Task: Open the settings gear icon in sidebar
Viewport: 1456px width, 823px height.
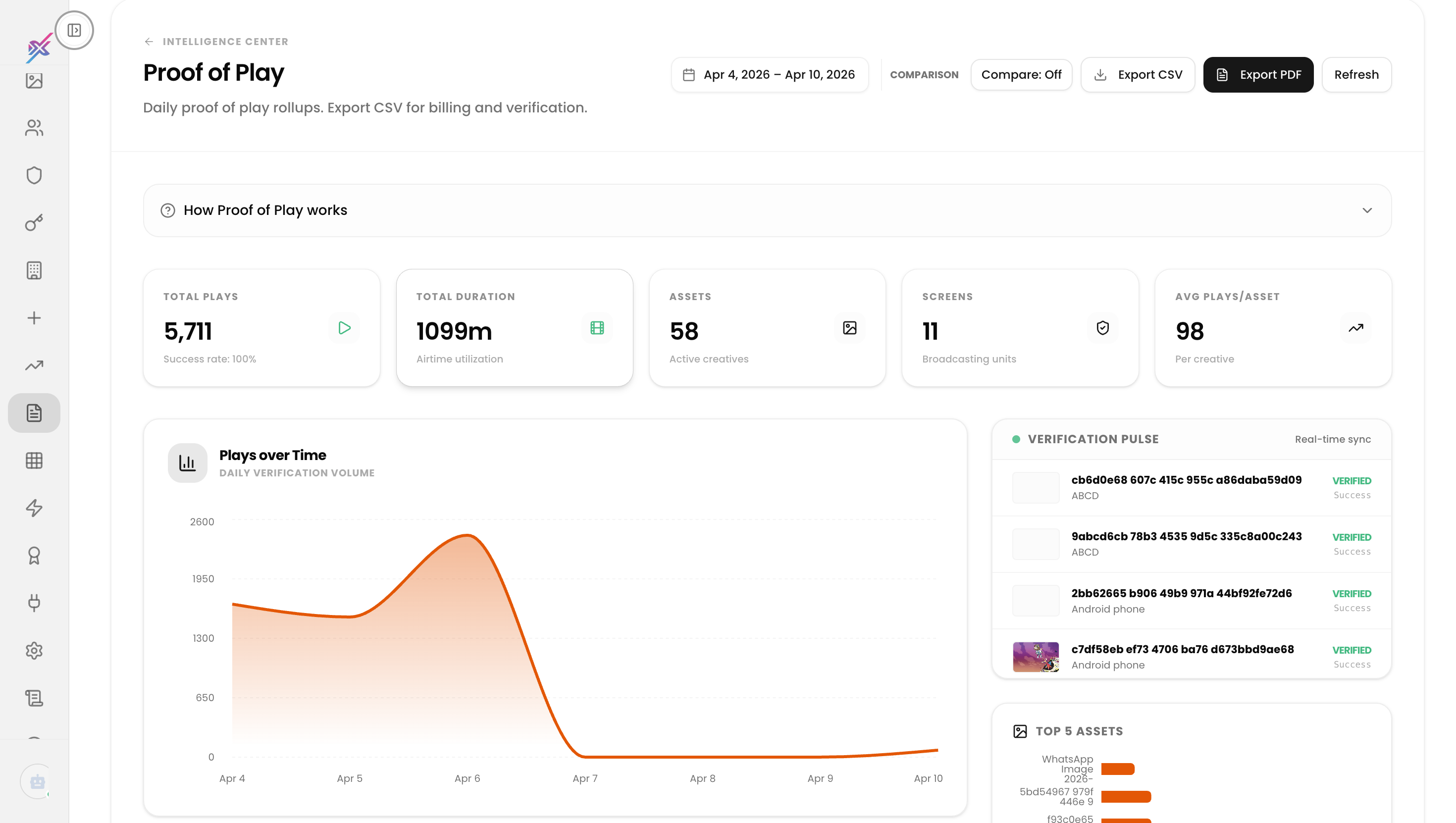Action: (34, 651)
